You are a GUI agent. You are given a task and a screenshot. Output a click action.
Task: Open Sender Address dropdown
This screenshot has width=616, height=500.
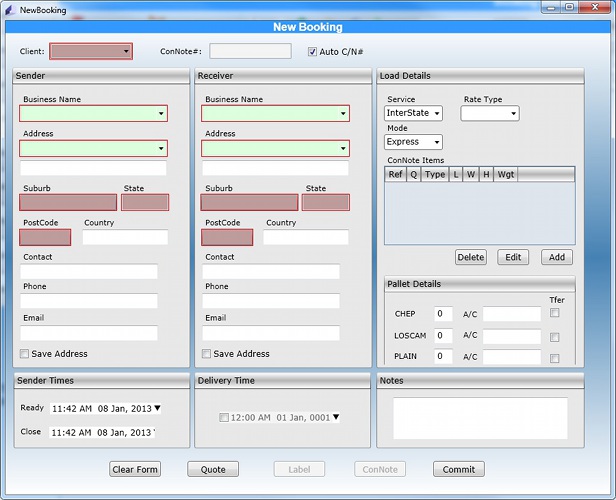94,148
